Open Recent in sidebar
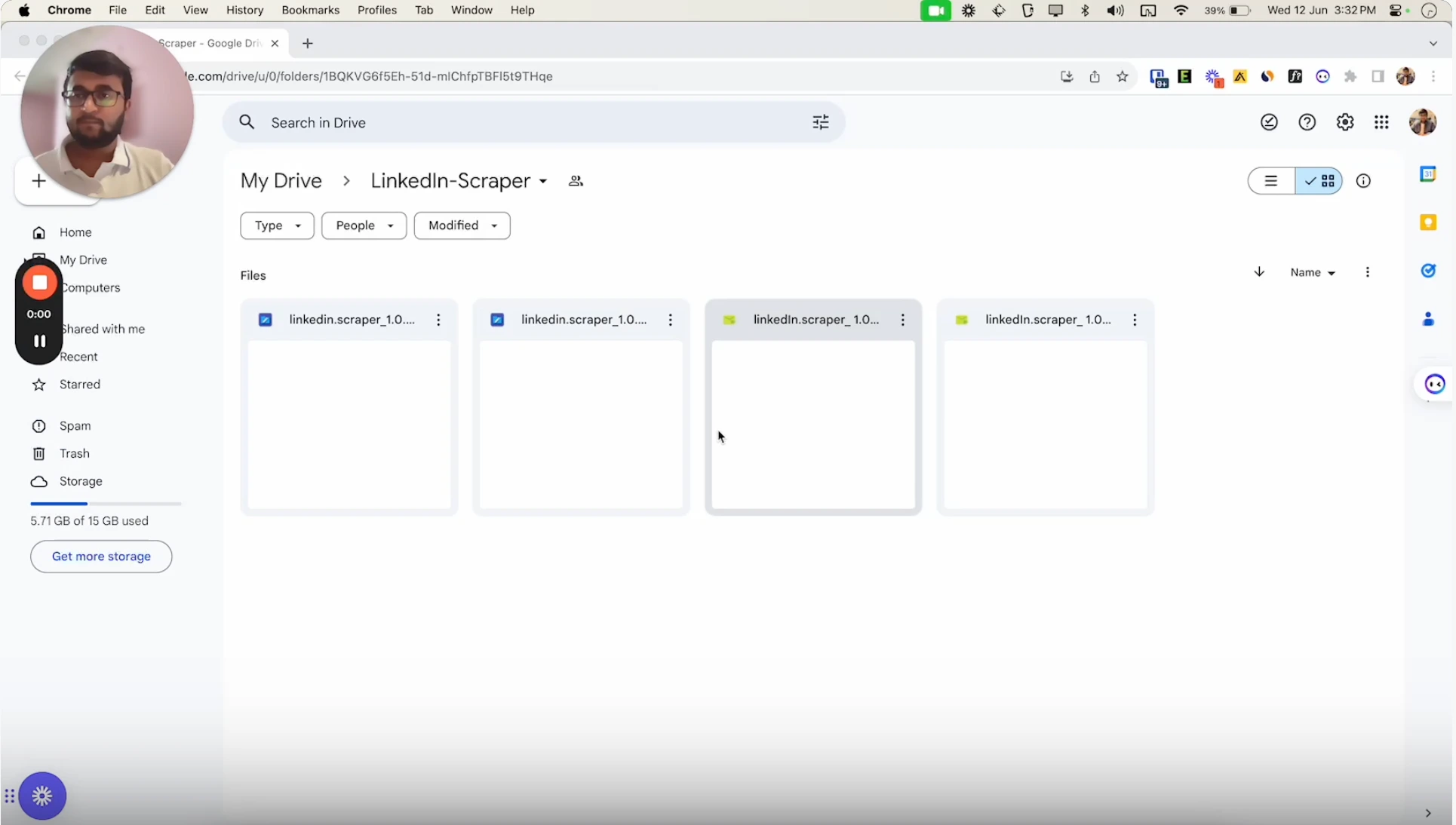 (x=78, y=357)
